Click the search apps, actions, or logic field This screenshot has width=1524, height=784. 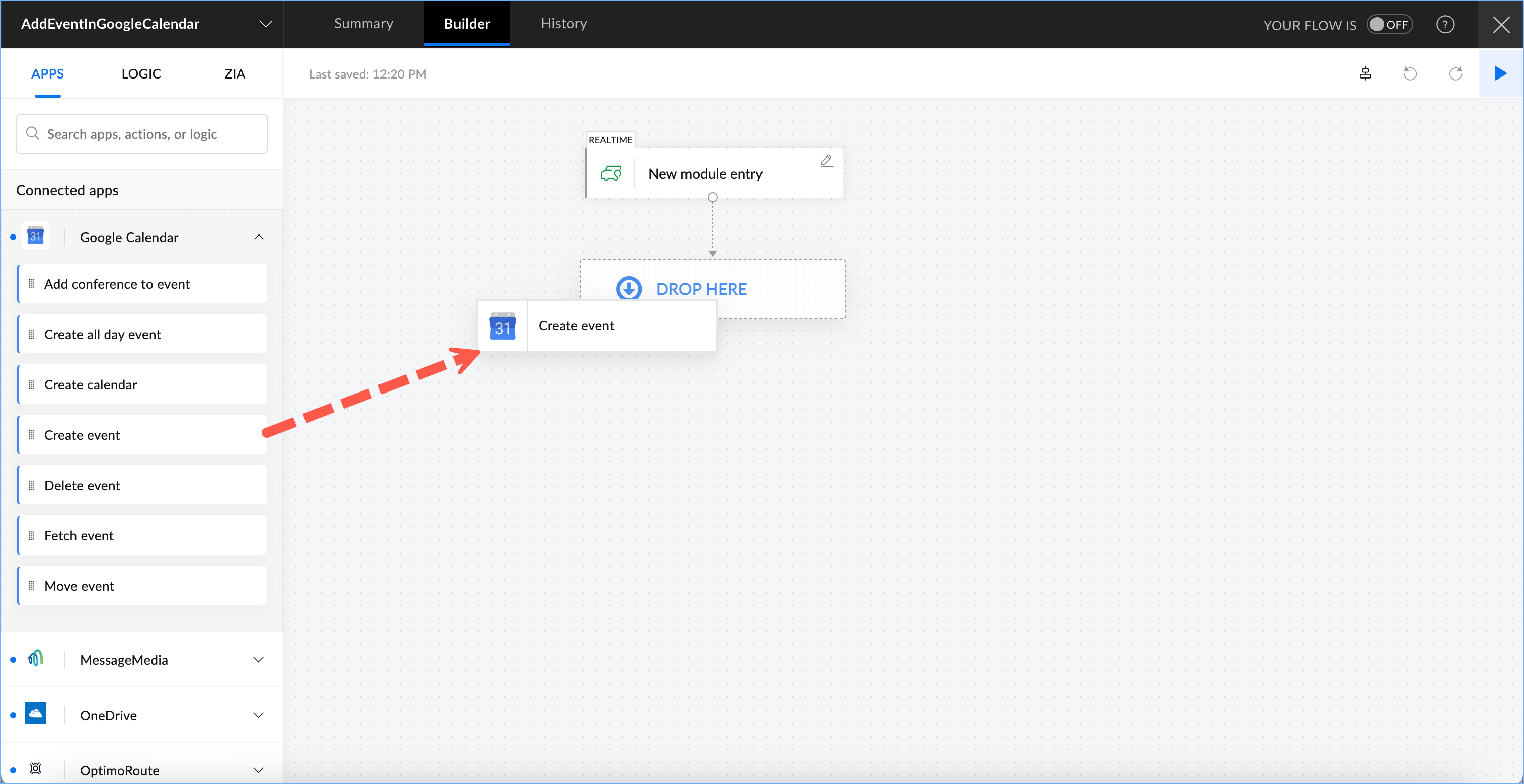[x=142, y=134]
